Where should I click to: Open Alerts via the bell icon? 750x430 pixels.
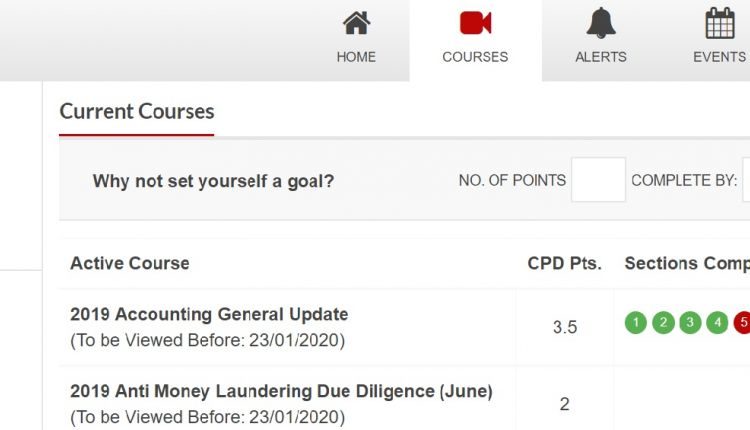pos(601,23)
